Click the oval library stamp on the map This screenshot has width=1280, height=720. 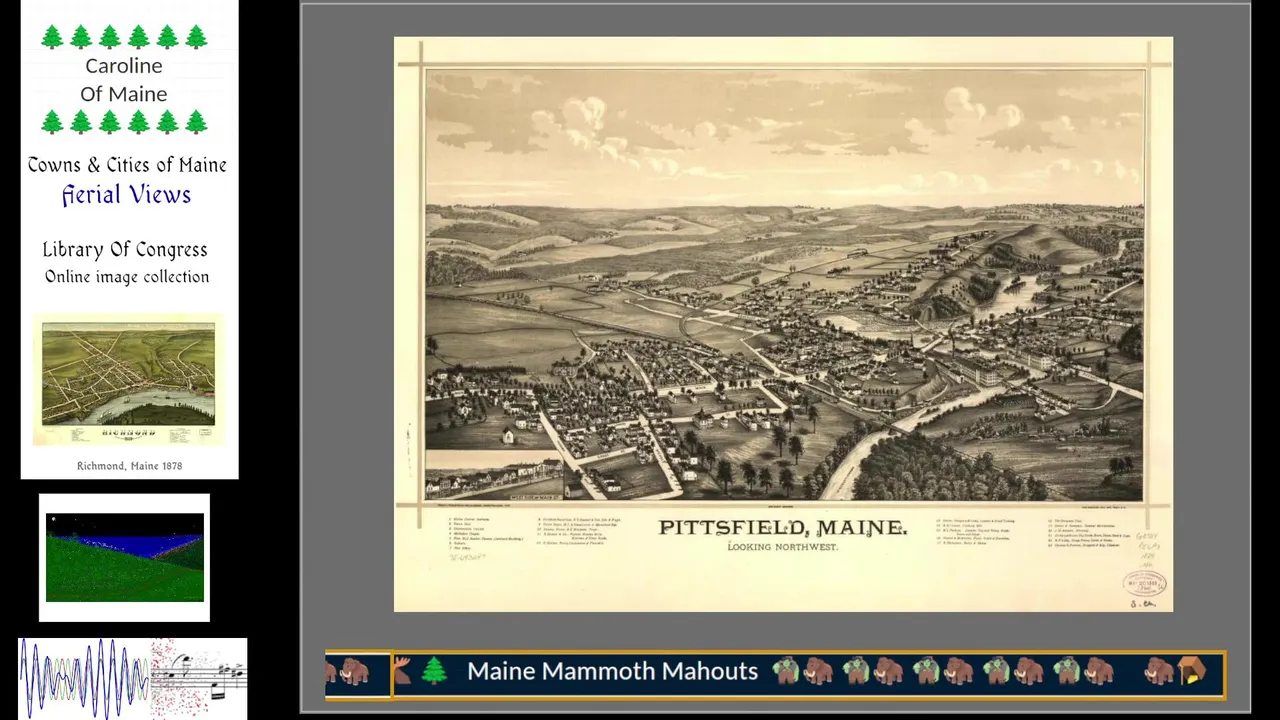click(x=1144, y=583)
